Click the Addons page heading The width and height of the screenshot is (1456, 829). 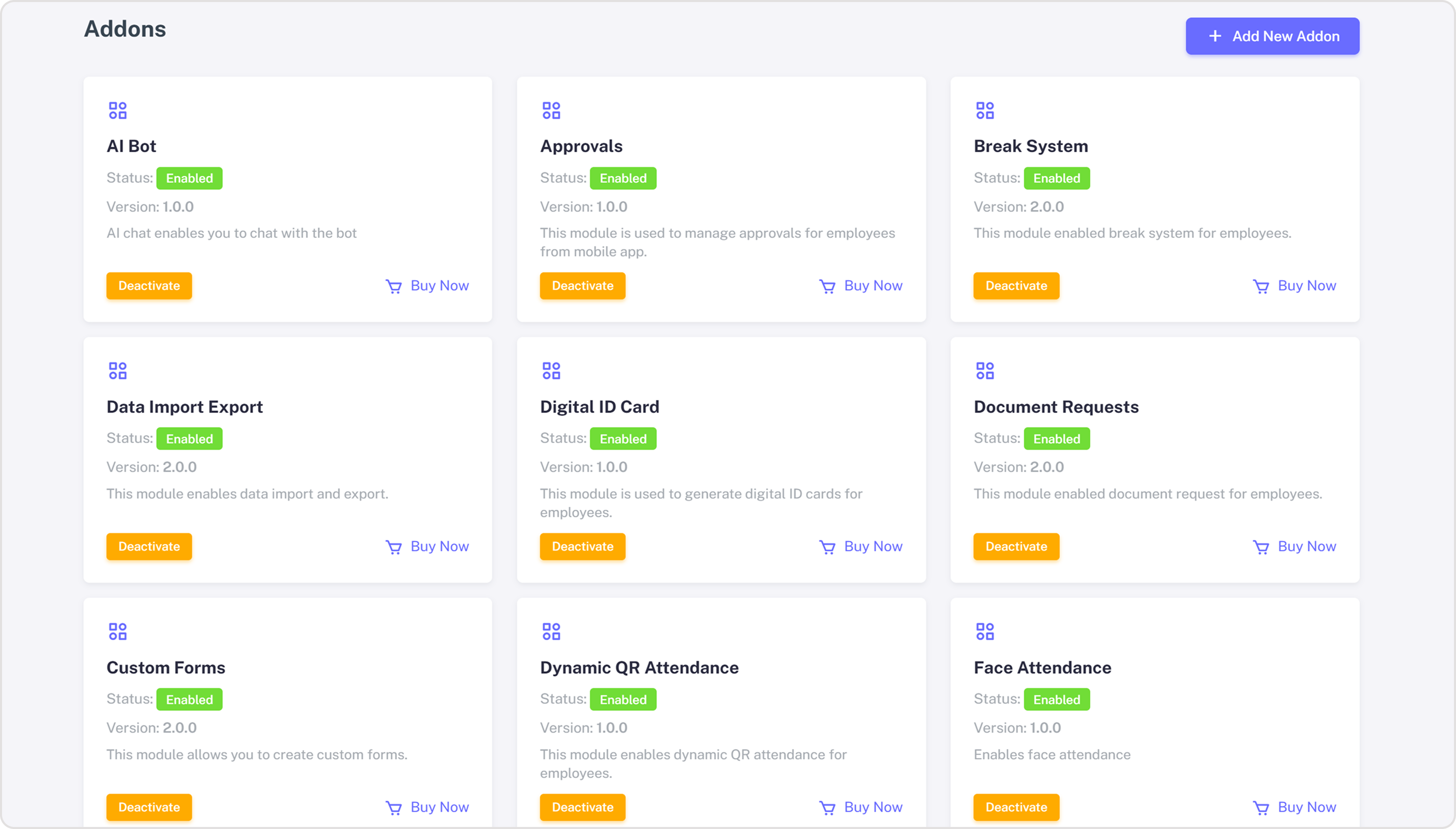(125, 29)
